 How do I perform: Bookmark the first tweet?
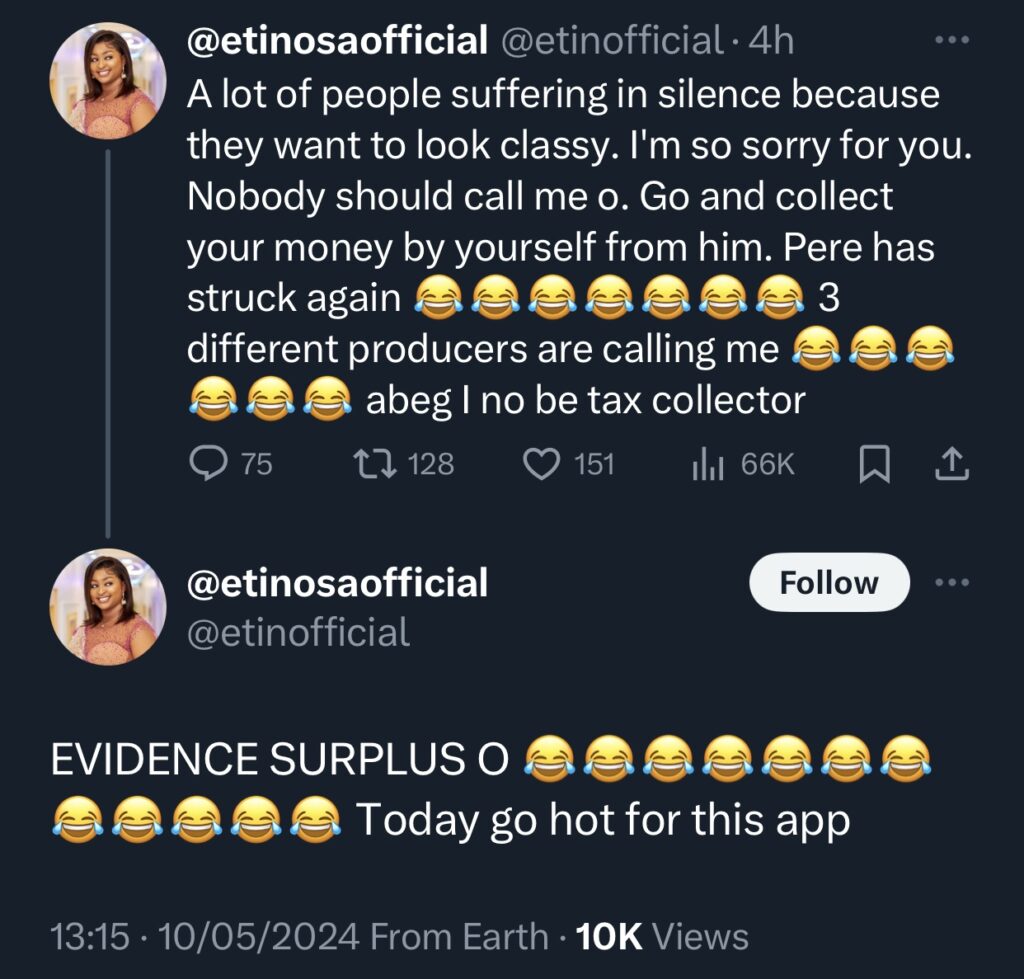[x=873, y=462]
